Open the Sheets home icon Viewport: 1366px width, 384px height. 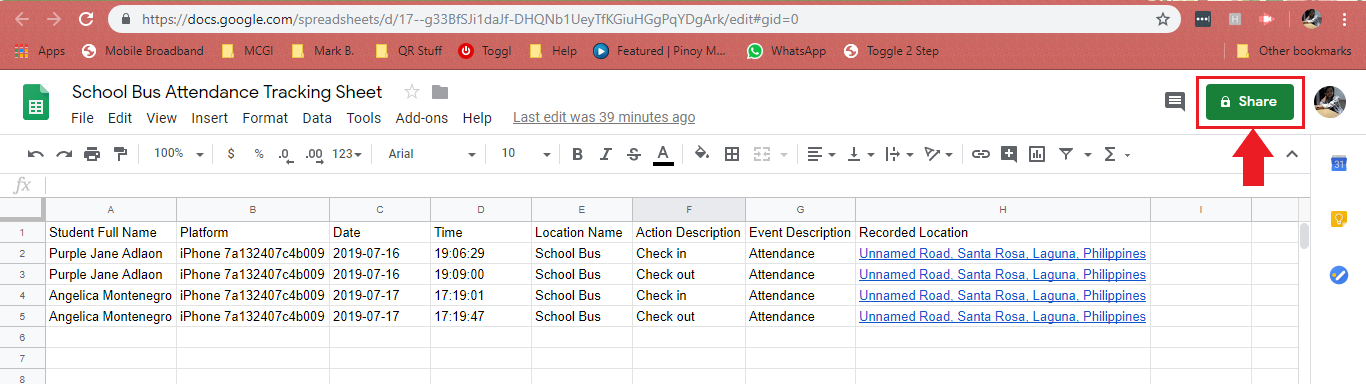(36, 102)
